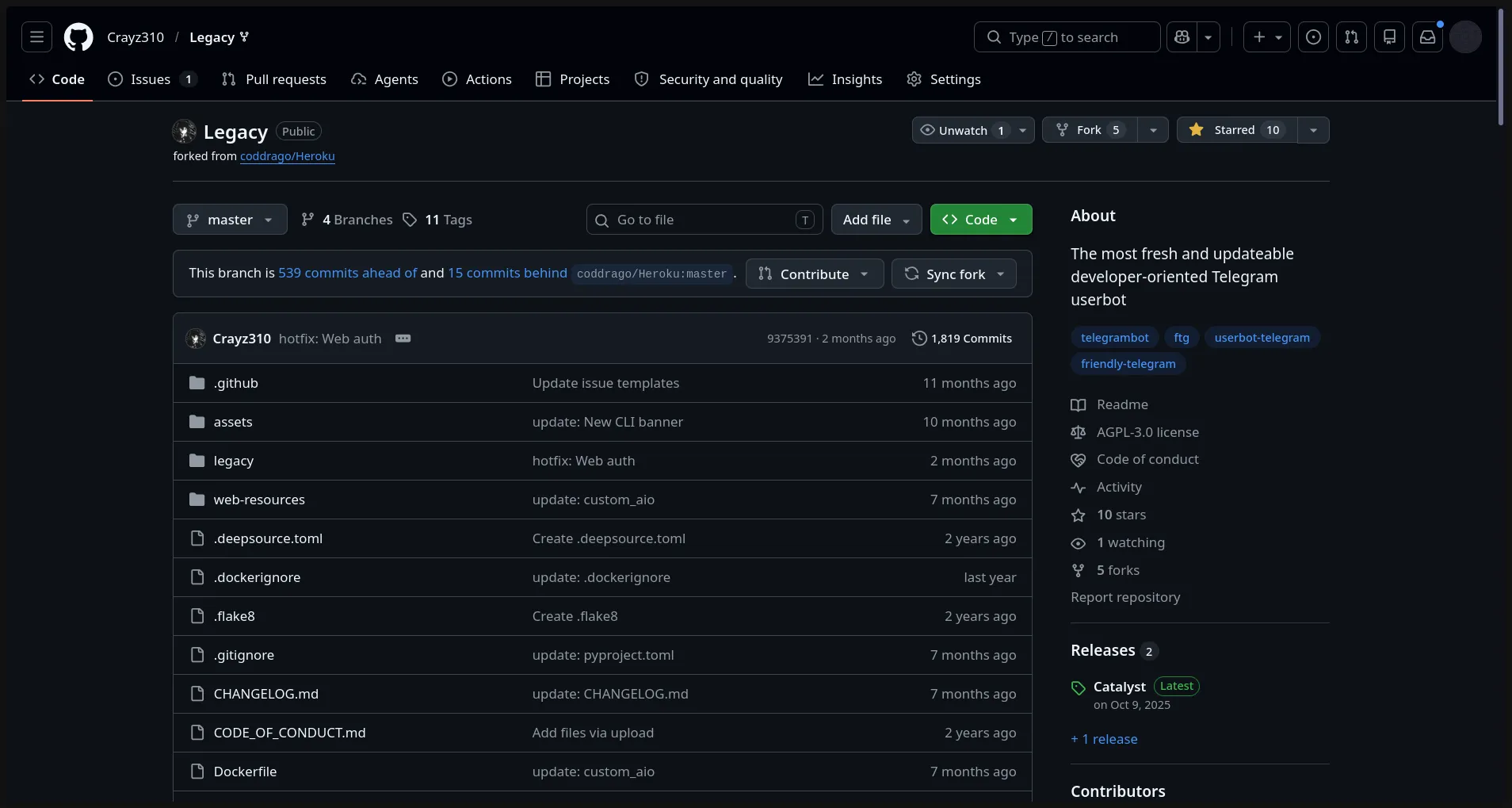Switch to Security and quality tab
Viewport: 1512px width, 808px height.
708,79
